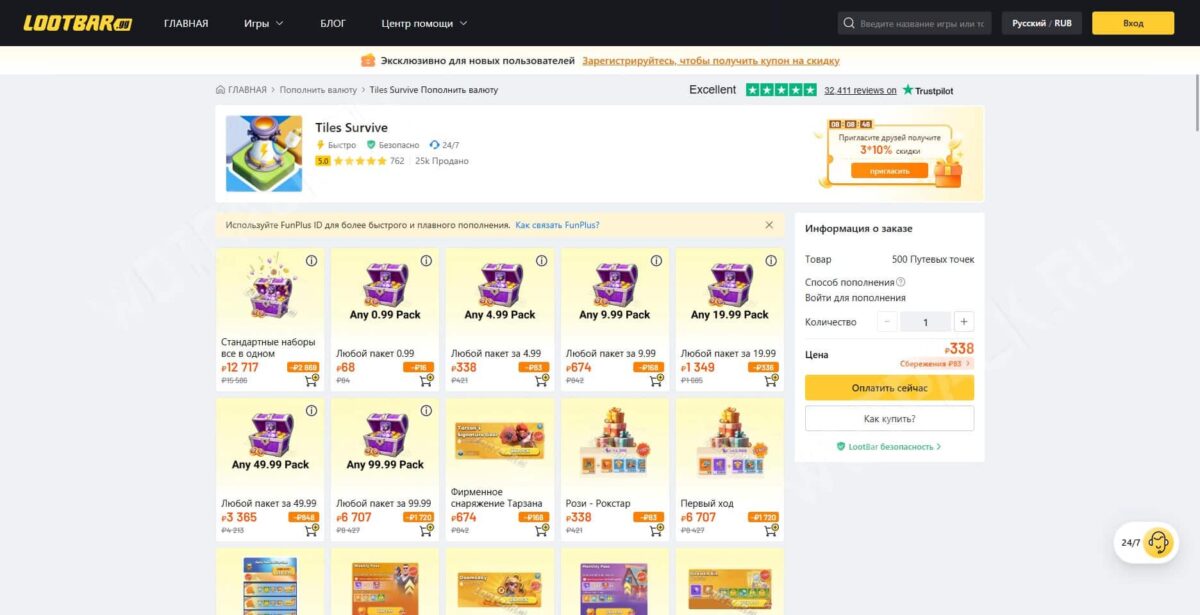This screenshot has width=1200, height=615.
Task: Click the LootBar logo
Action: coord(78,23)
